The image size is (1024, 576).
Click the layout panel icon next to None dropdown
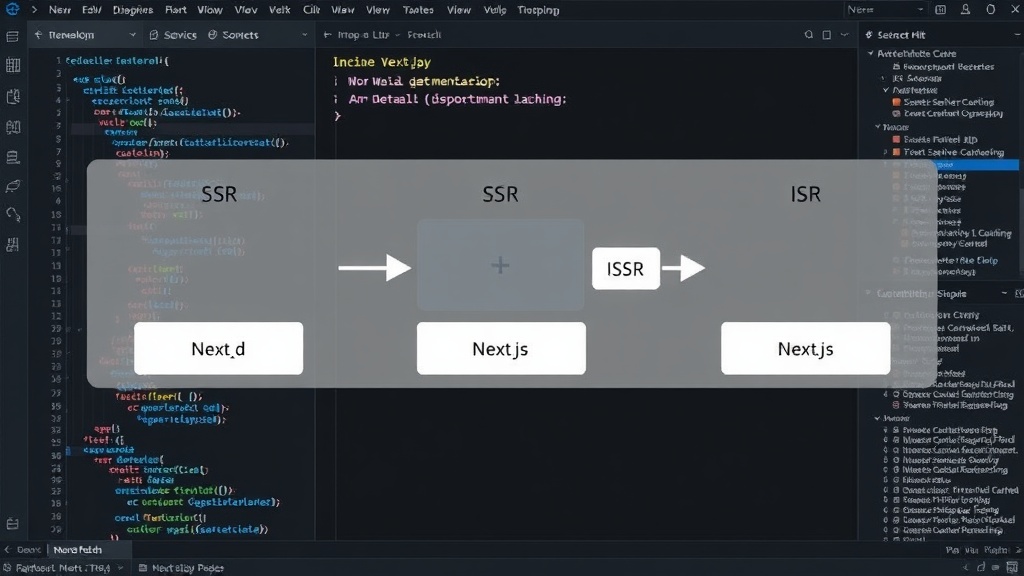(x=940, y=10)
